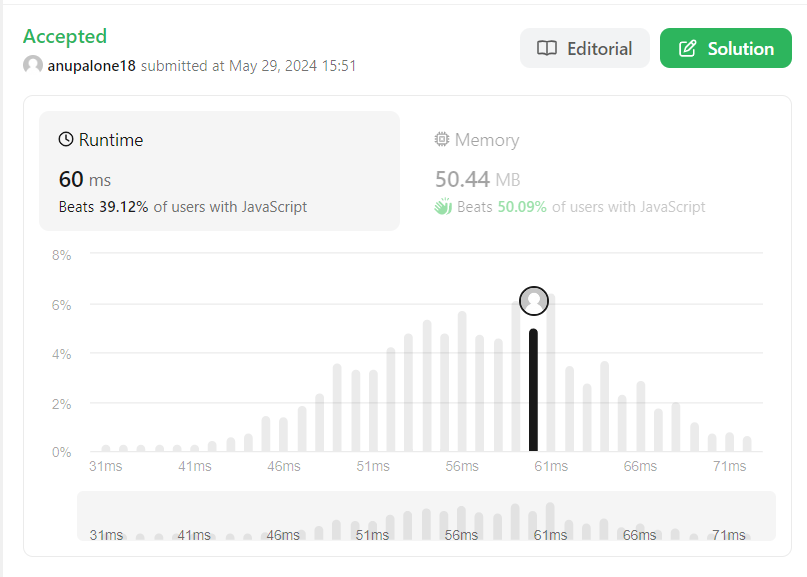Click the anupalone18 avatar icon
This screenshot has height=577, width=807.
(x=33, y=65)
